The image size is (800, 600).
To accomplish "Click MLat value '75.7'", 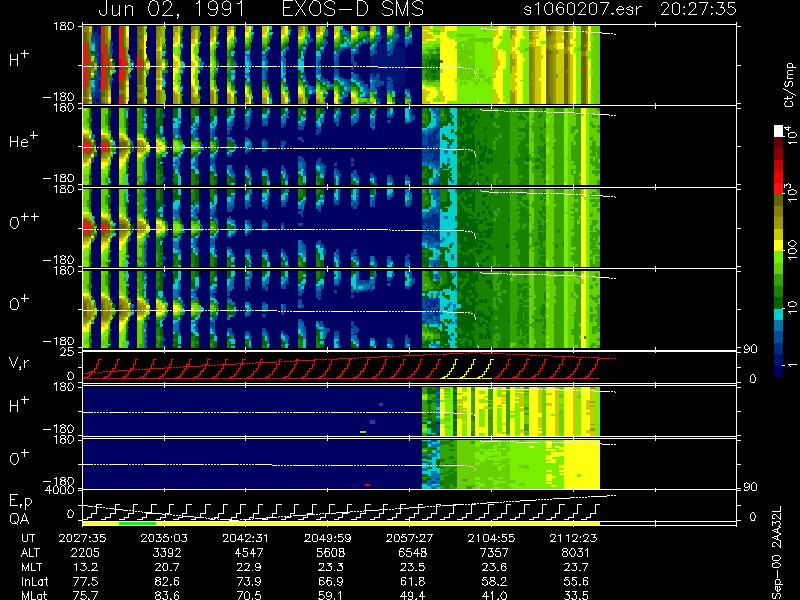I will pos(85,595).
